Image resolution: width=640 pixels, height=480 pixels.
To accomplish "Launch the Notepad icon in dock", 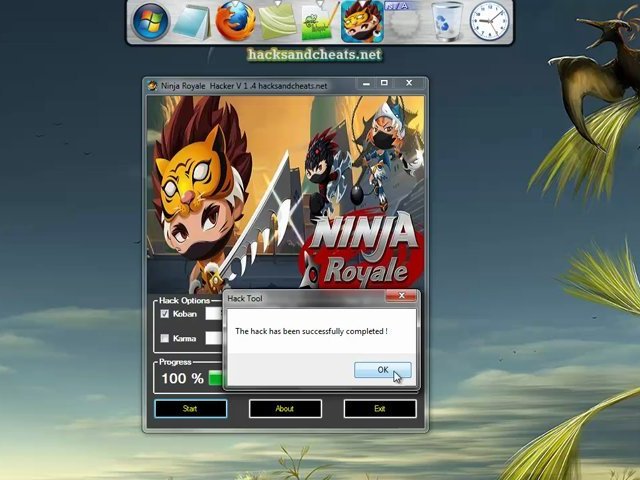I will 191,21.
